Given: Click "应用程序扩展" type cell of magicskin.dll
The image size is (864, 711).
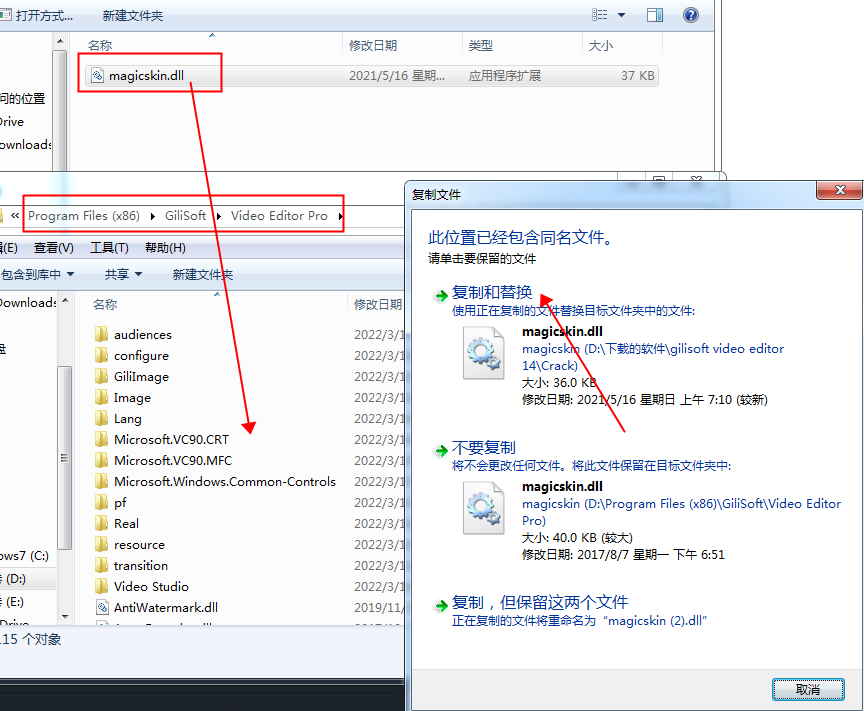Looking at the screenshot, I should (x=505, y=76).
